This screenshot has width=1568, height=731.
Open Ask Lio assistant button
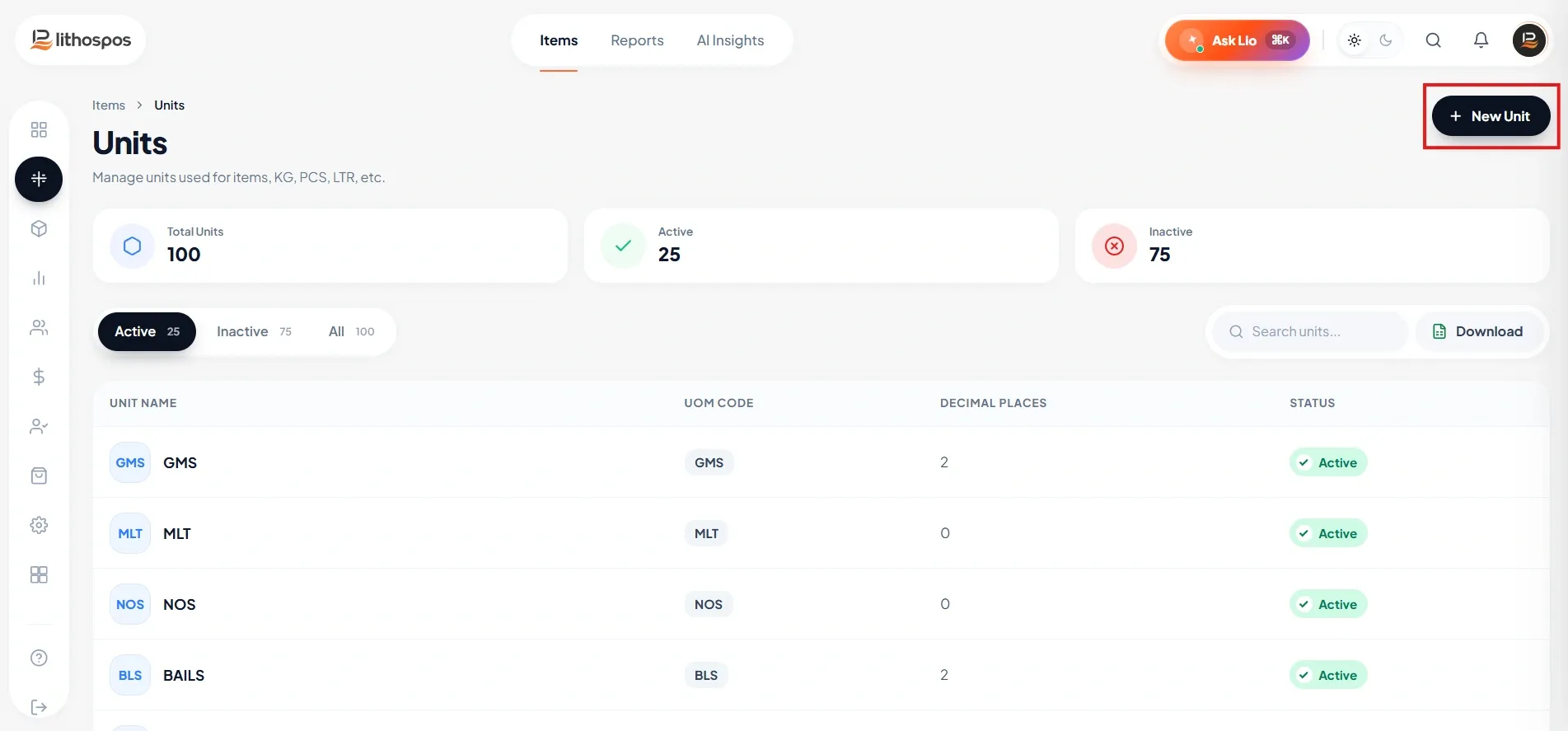point(1237,40)
